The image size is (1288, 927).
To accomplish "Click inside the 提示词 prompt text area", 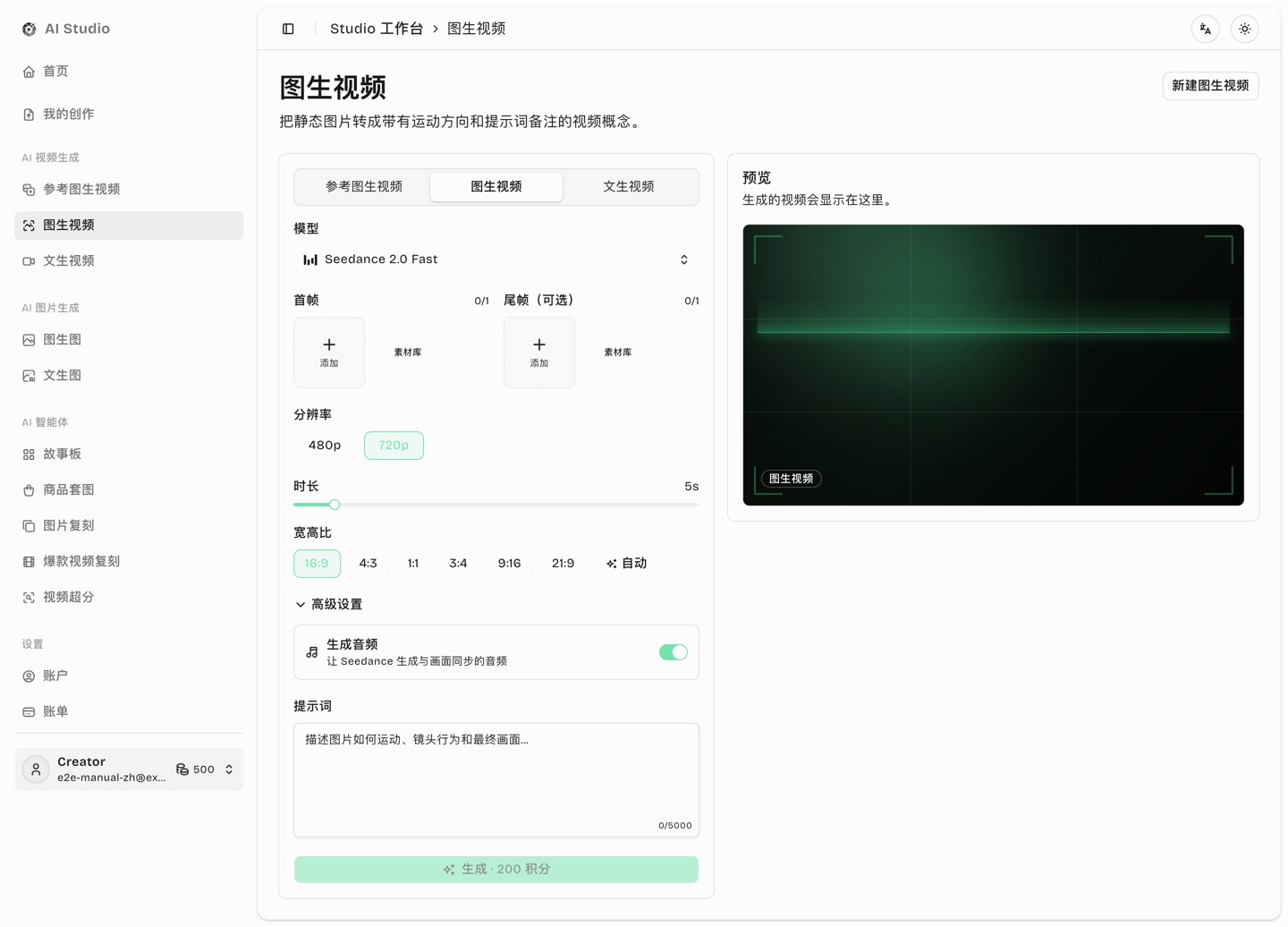I will click(496, 780).
